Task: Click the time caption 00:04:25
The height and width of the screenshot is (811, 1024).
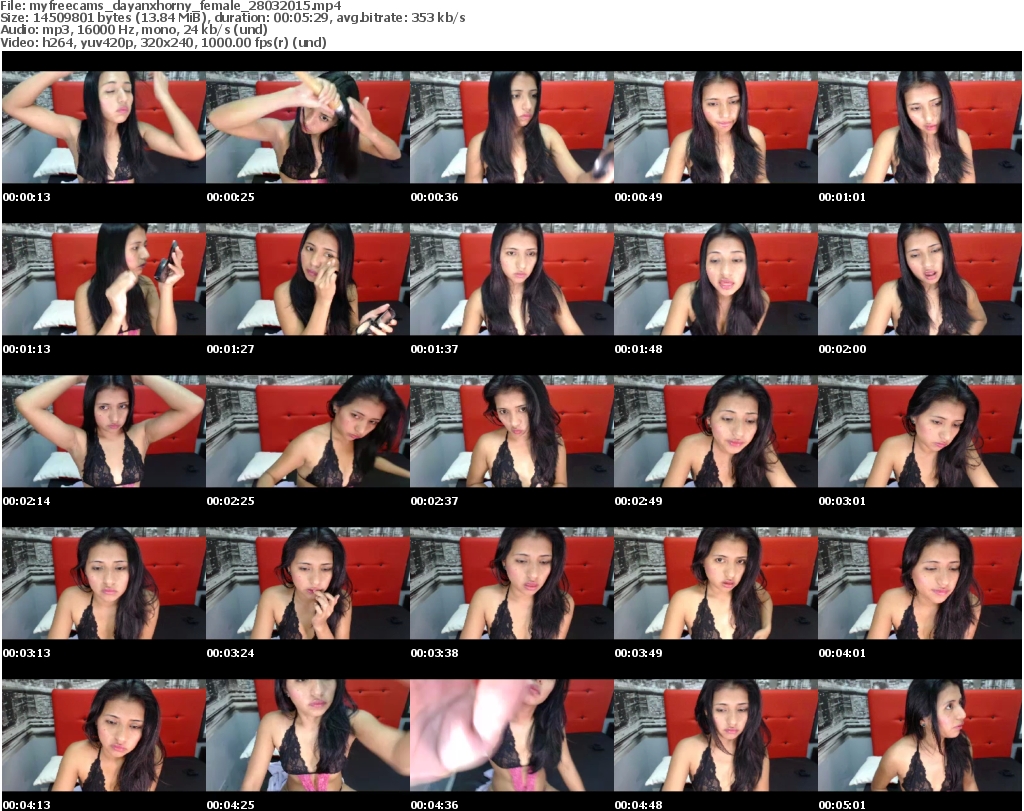Action: click(x=231, y=805)
